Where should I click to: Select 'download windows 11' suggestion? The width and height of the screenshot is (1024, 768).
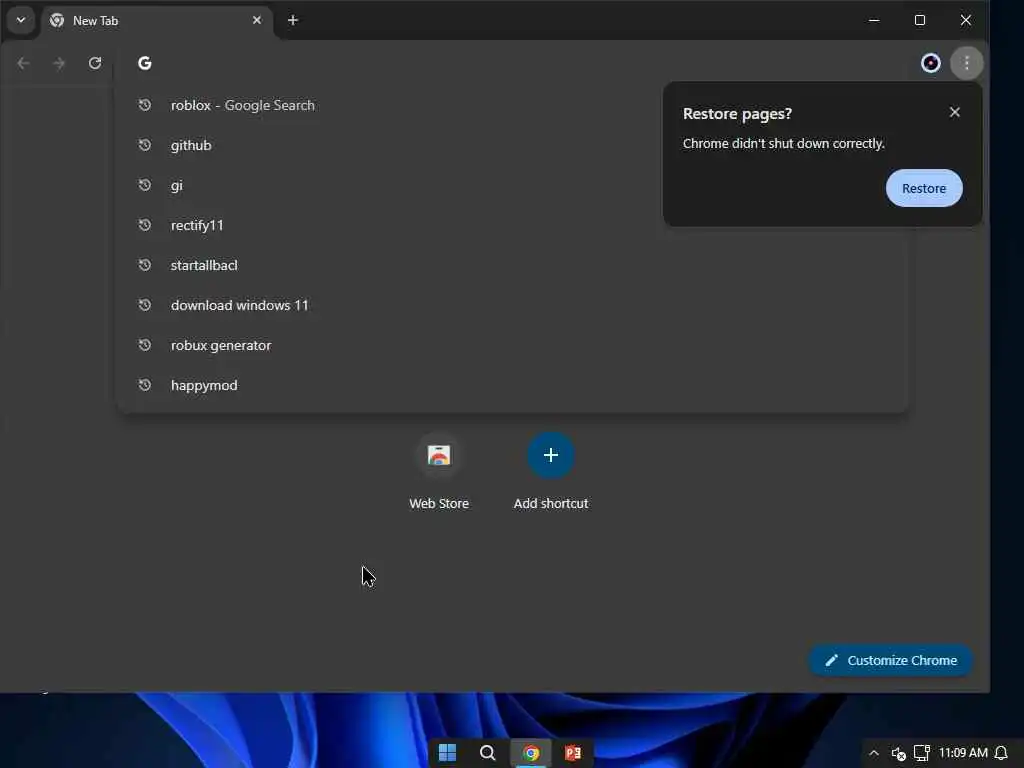512,305
